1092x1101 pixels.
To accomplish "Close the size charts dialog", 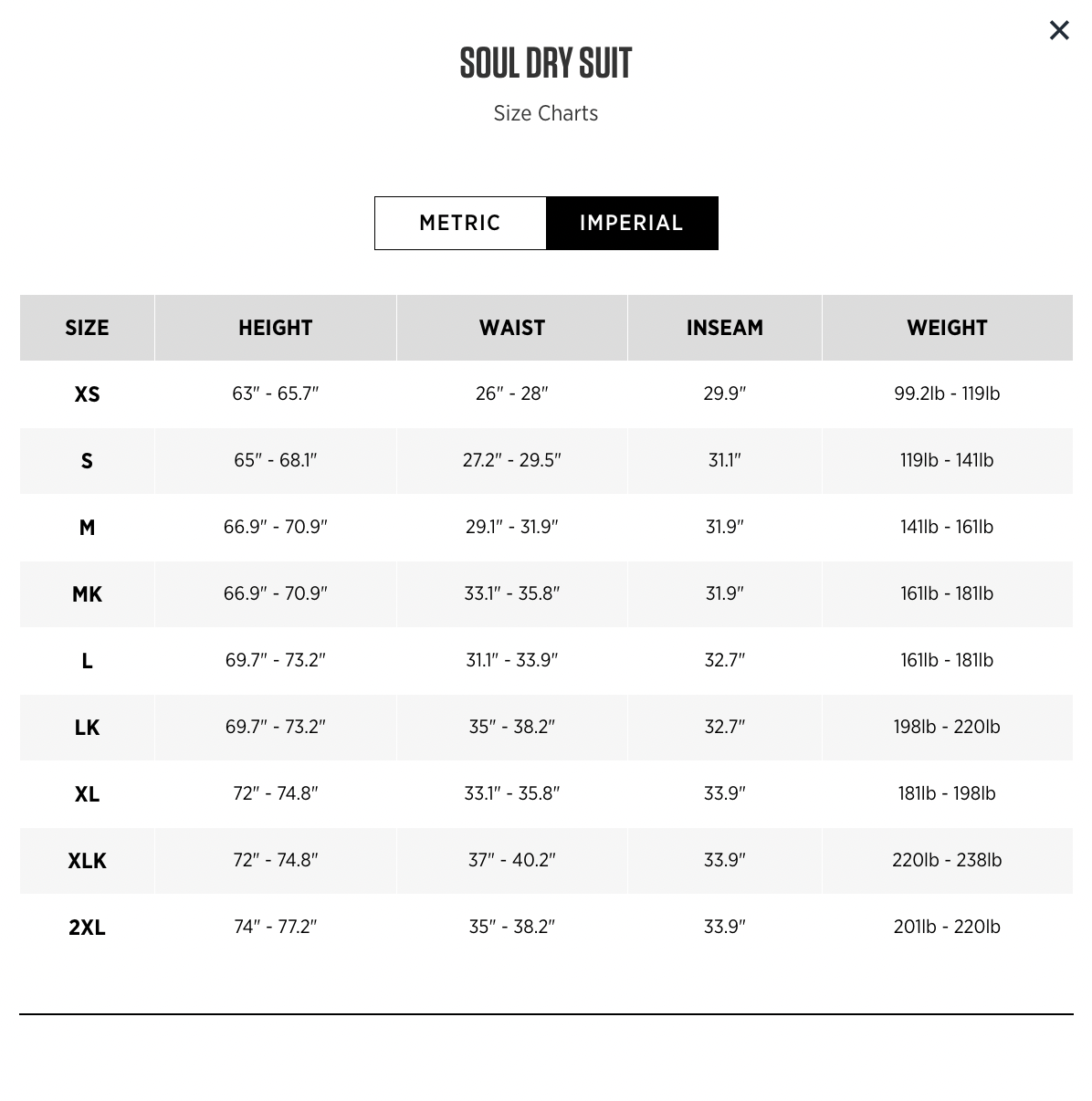I will tap(1059, 30).
